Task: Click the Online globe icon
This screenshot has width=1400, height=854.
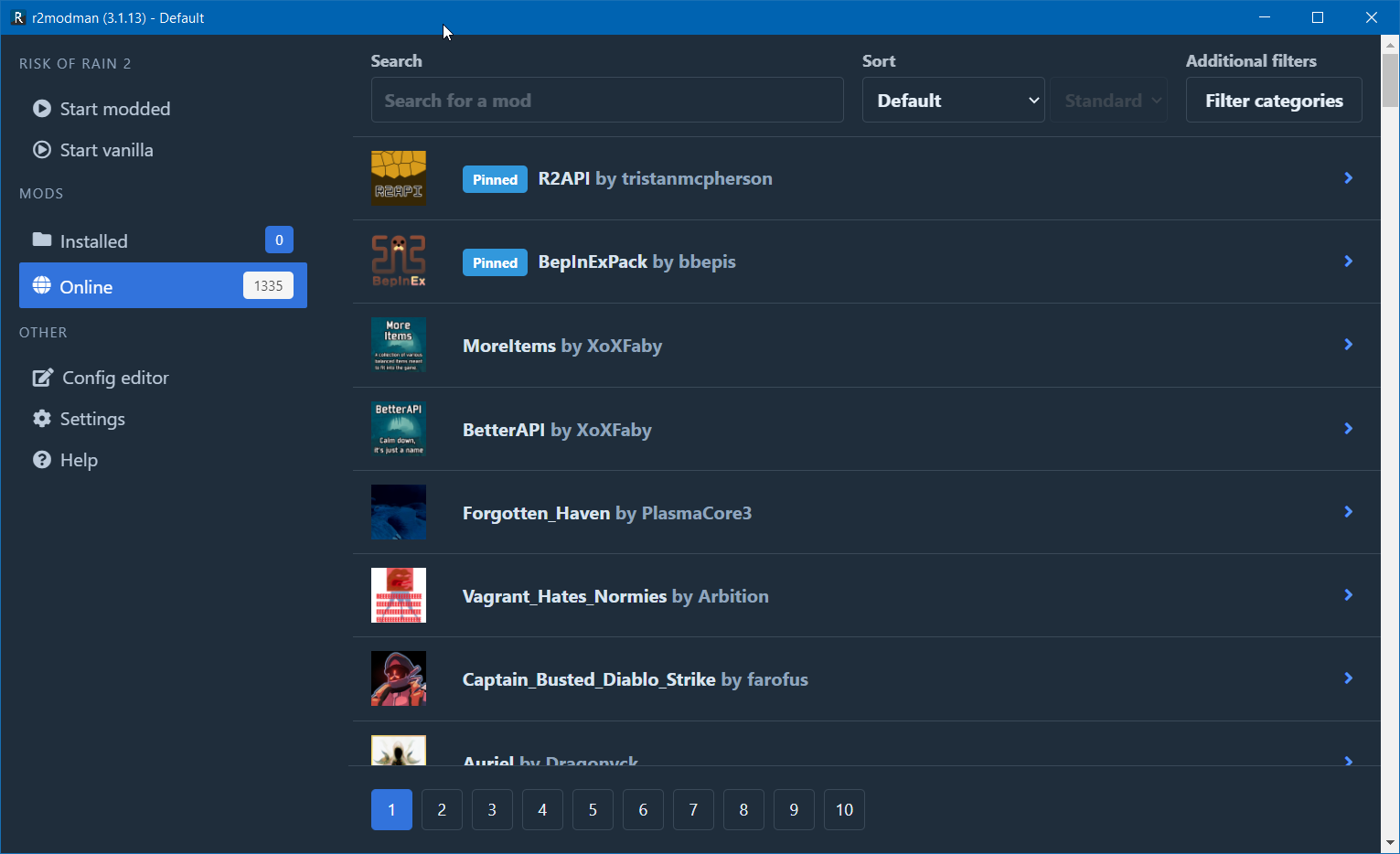Action: (42, 286)
